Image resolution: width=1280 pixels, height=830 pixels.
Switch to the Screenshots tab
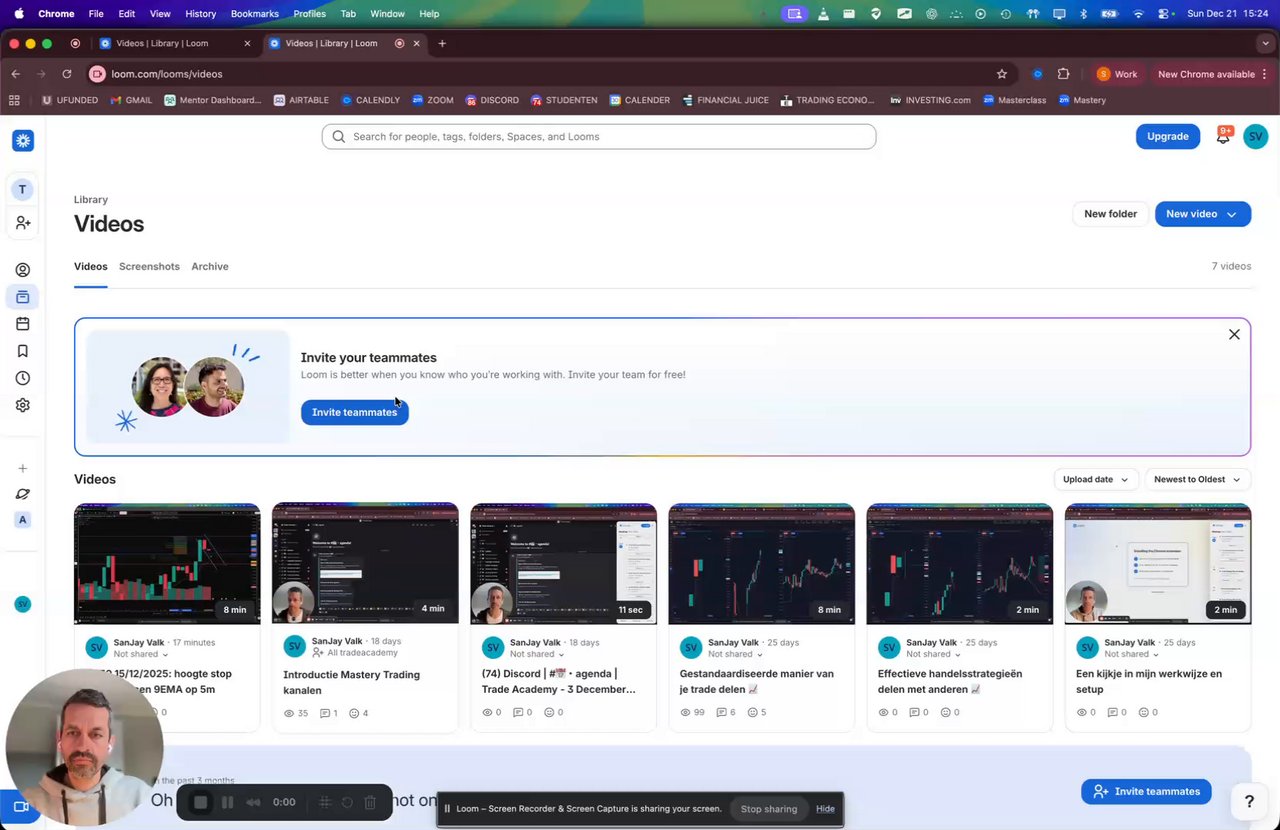(x=149, y=267)
